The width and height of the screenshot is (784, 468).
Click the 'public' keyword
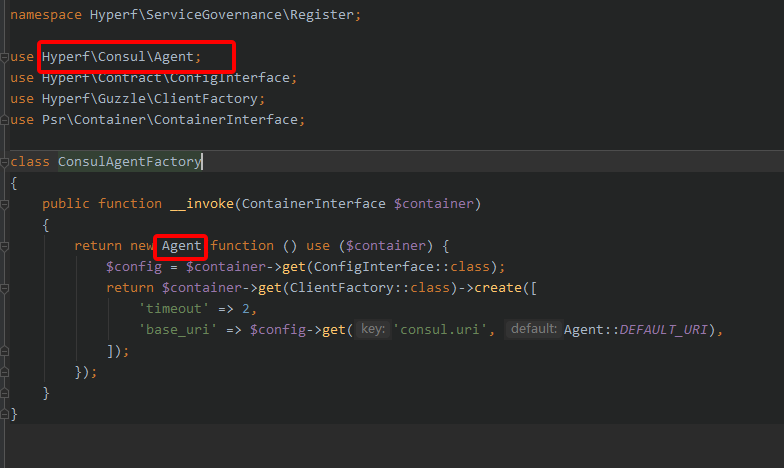point(66,204)
